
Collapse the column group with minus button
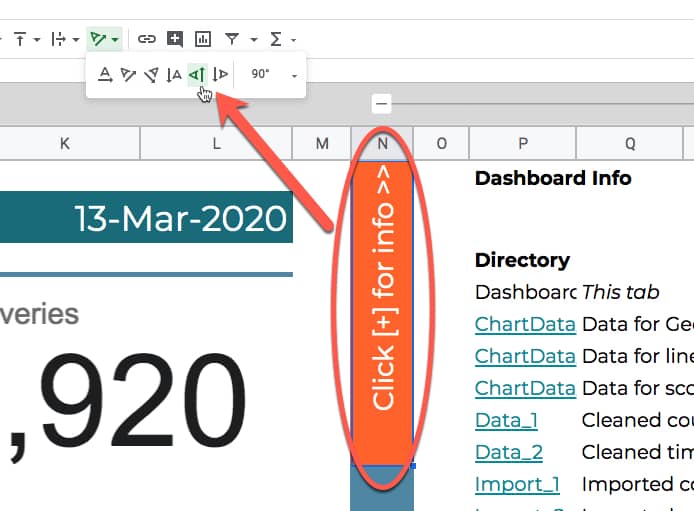[x=381, y=103]
